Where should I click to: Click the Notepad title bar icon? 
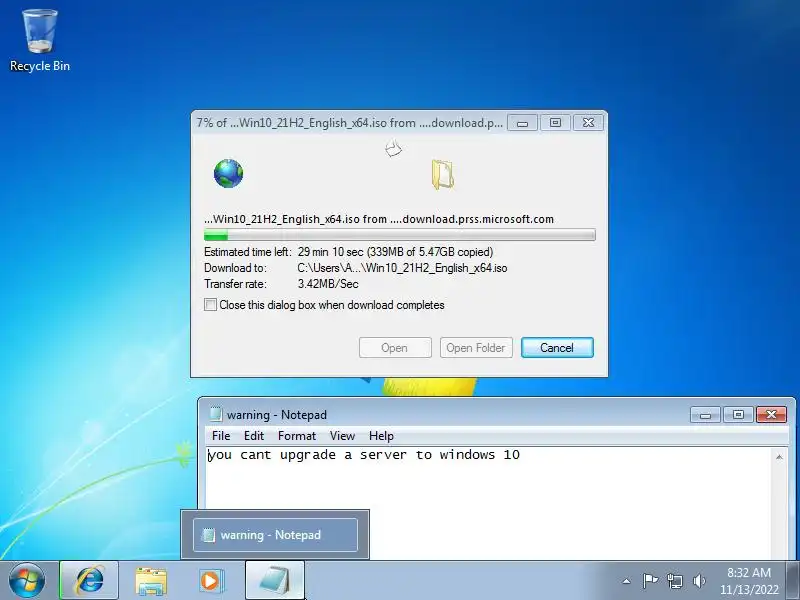(215, 414)
